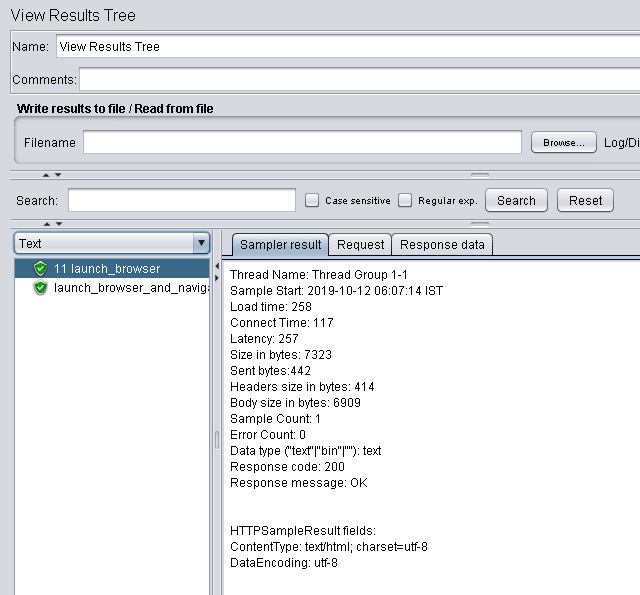The width and height of the screenshot is (640, 595).
Task: Click the DataEncoding: utf-8 line
Action: tap(284, 562)
